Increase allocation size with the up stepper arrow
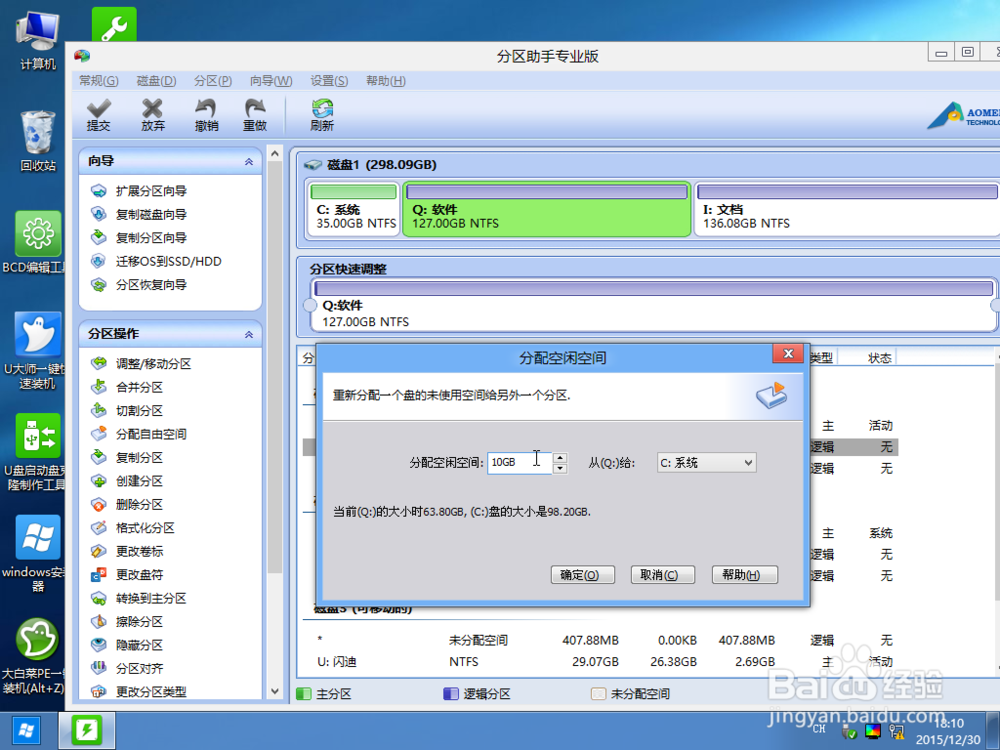Image resolution: width=1000 pixels, height=750 pixels. (560, 457)
